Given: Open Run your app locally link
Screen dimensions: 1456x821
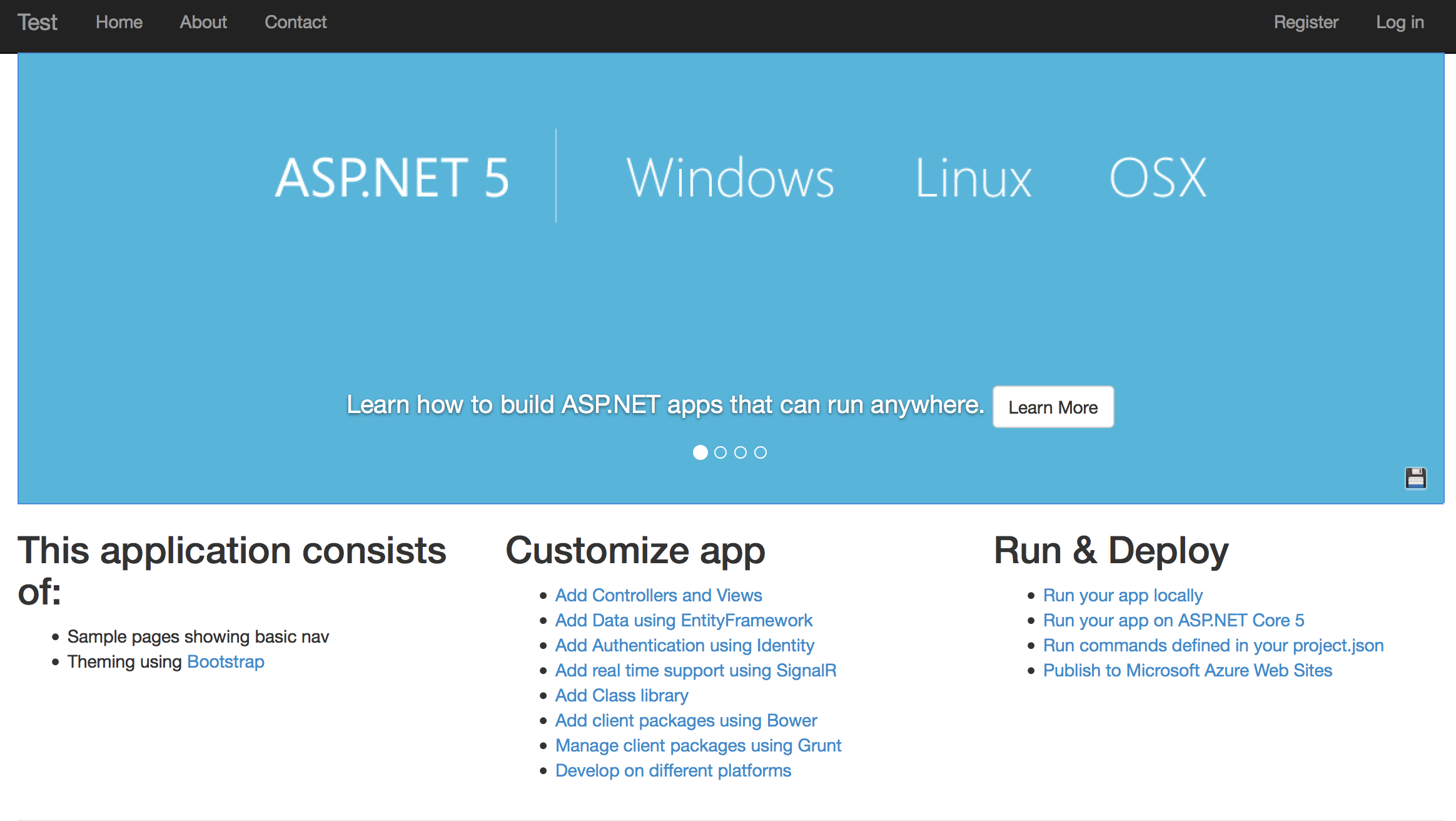Looking at the screenshot, I should 1123,595.
